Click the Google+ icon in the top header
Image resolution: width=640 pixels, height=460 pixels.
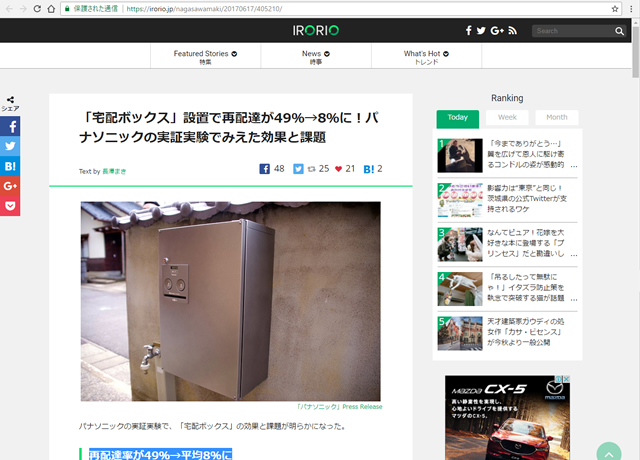[497, 31]
